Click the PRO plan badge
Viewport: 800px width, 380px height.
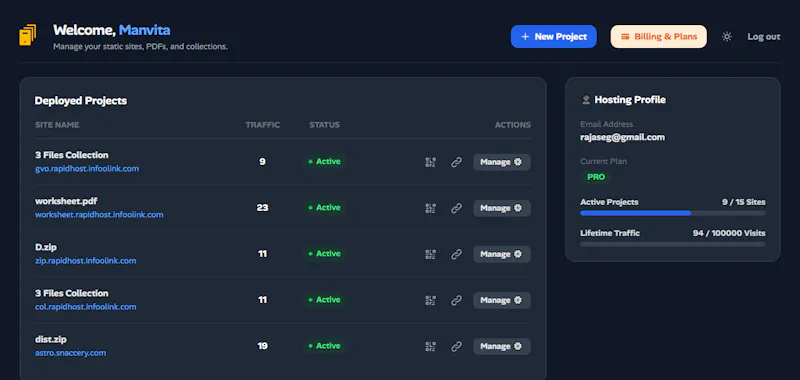[596, 177]
